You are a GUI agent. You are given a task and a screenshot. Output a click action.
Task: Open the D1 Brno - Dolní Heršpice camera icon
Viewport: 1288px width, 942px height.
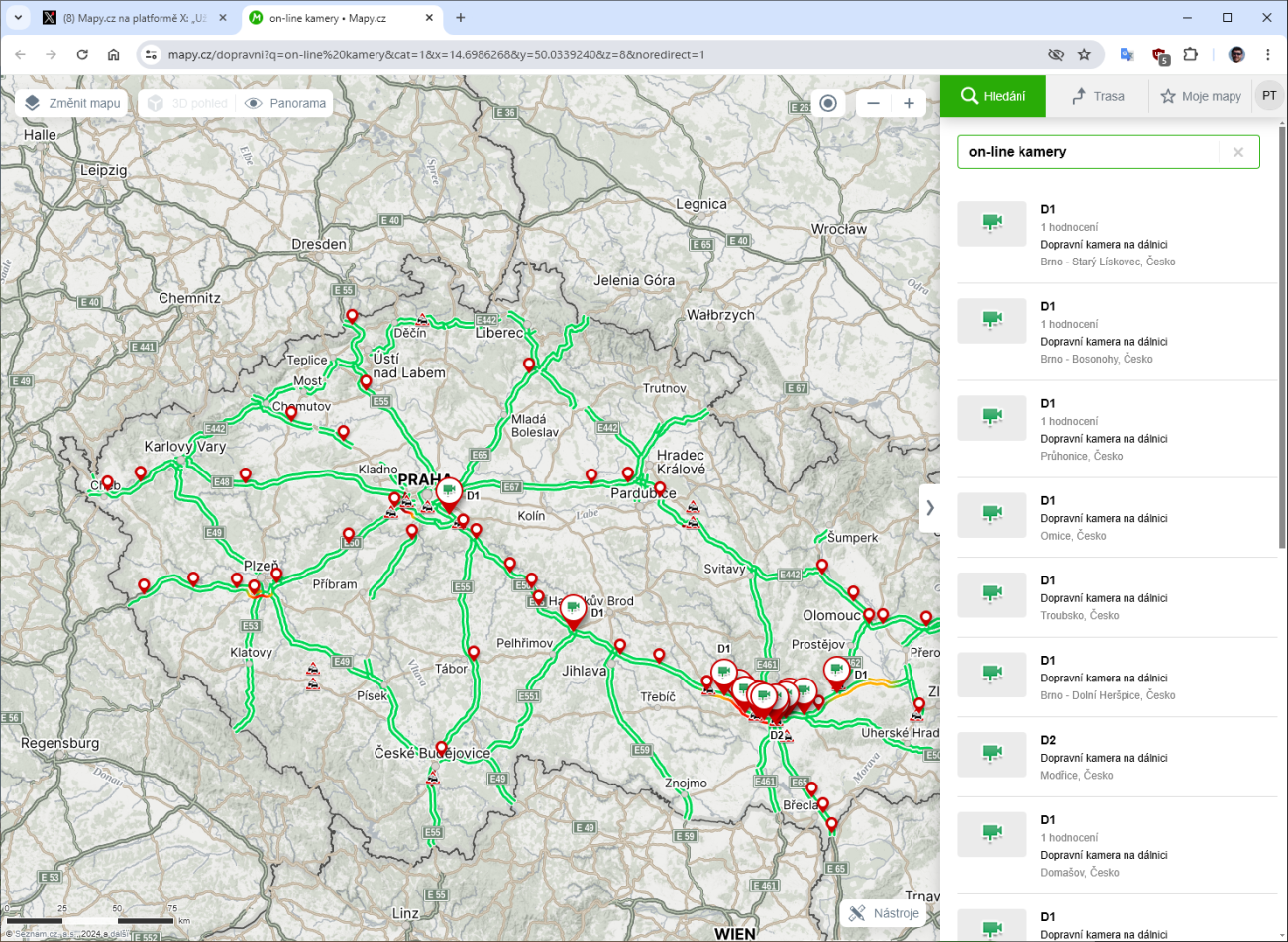point(992,673)
